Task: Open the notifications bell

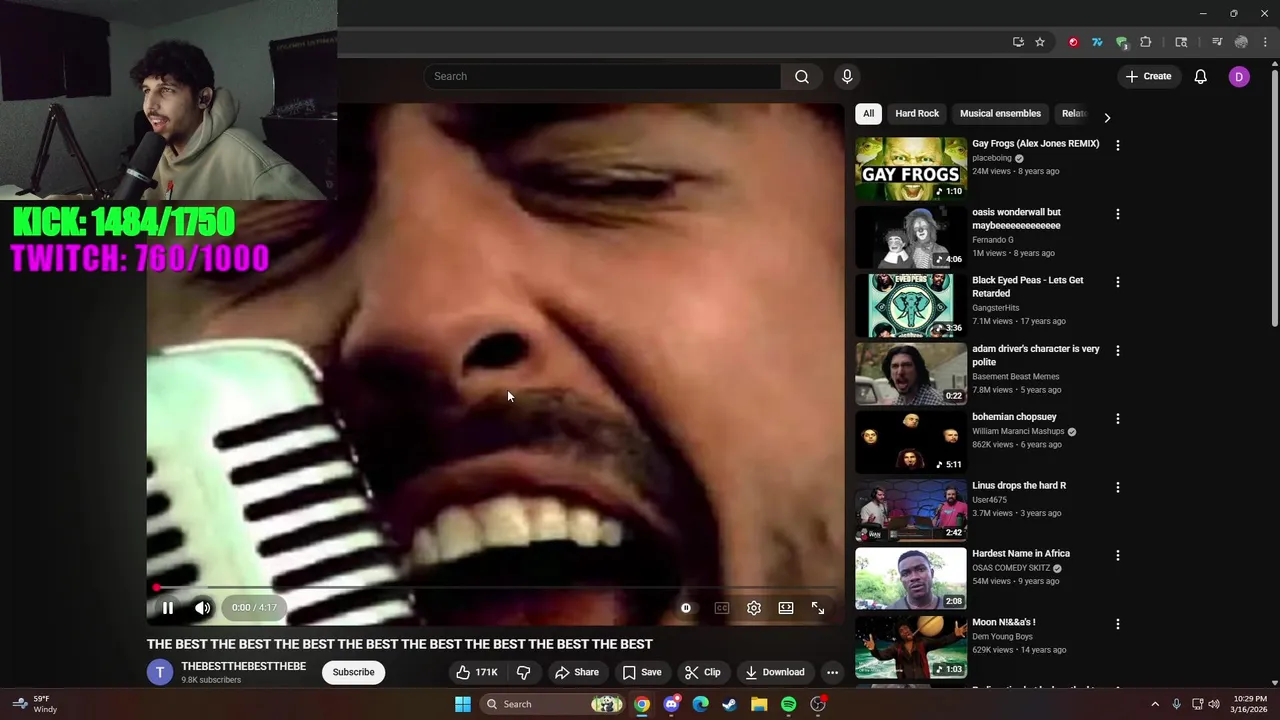Action: click(x=1201, y=76)
